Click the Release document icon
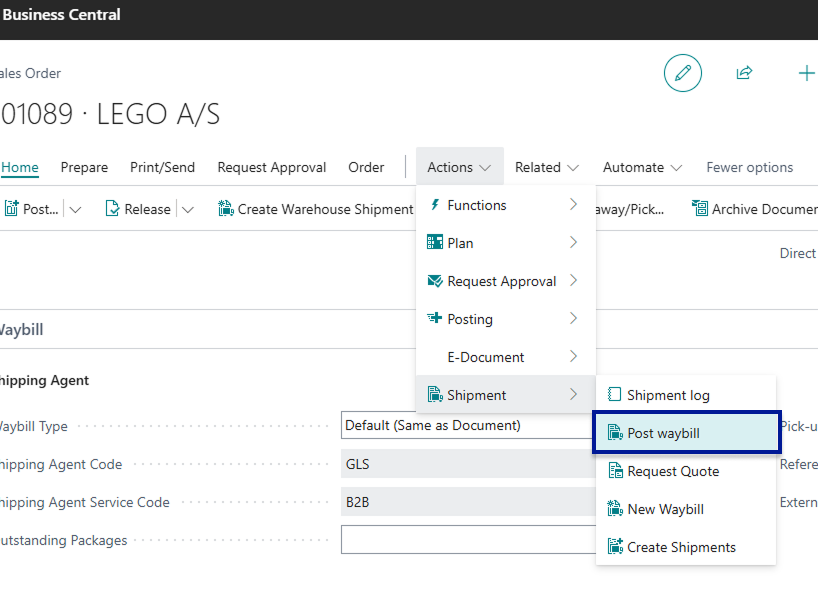 tap(112, 209)
